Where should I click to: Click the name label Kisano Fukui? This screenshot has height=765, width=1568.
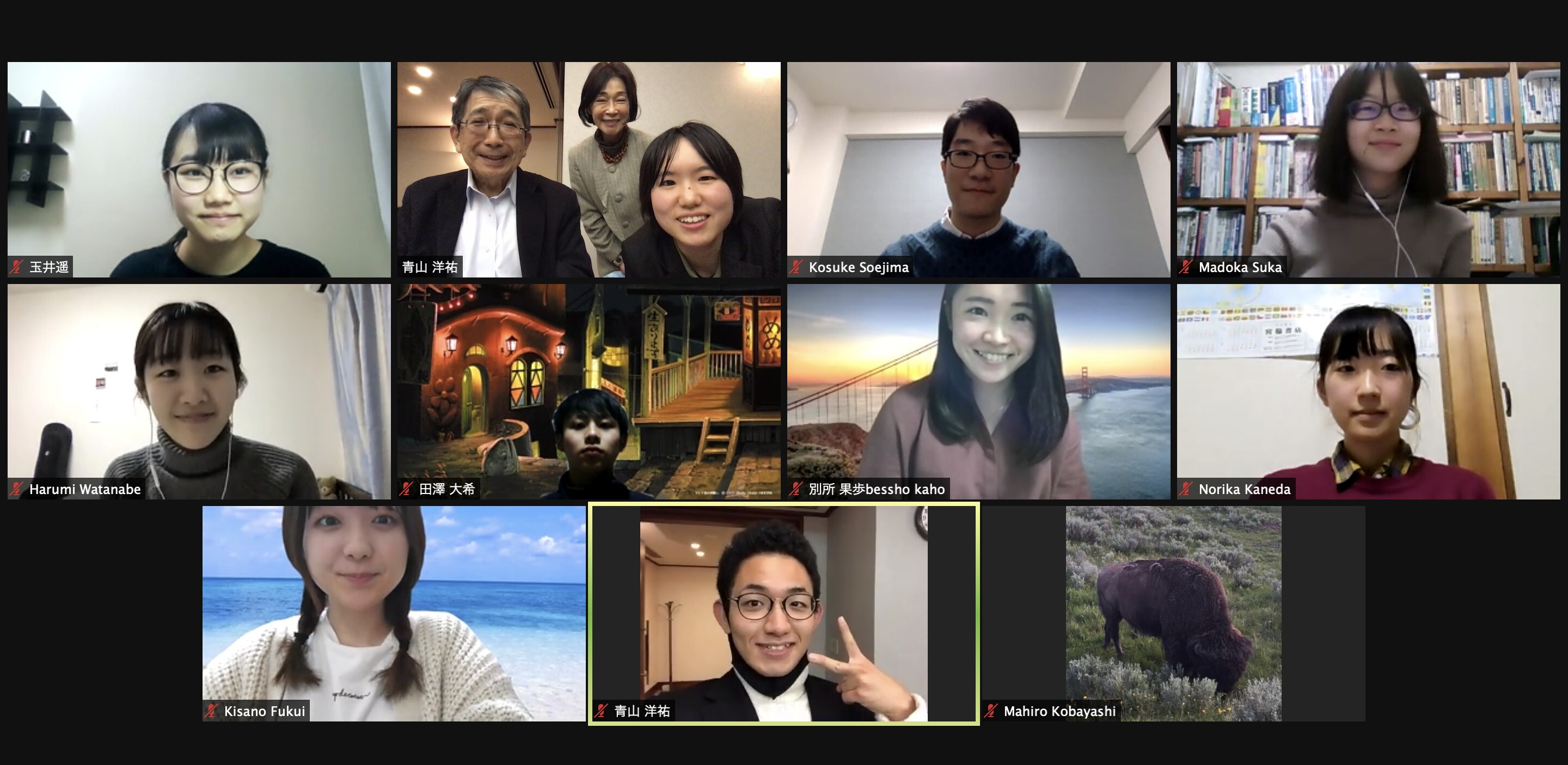265,711
